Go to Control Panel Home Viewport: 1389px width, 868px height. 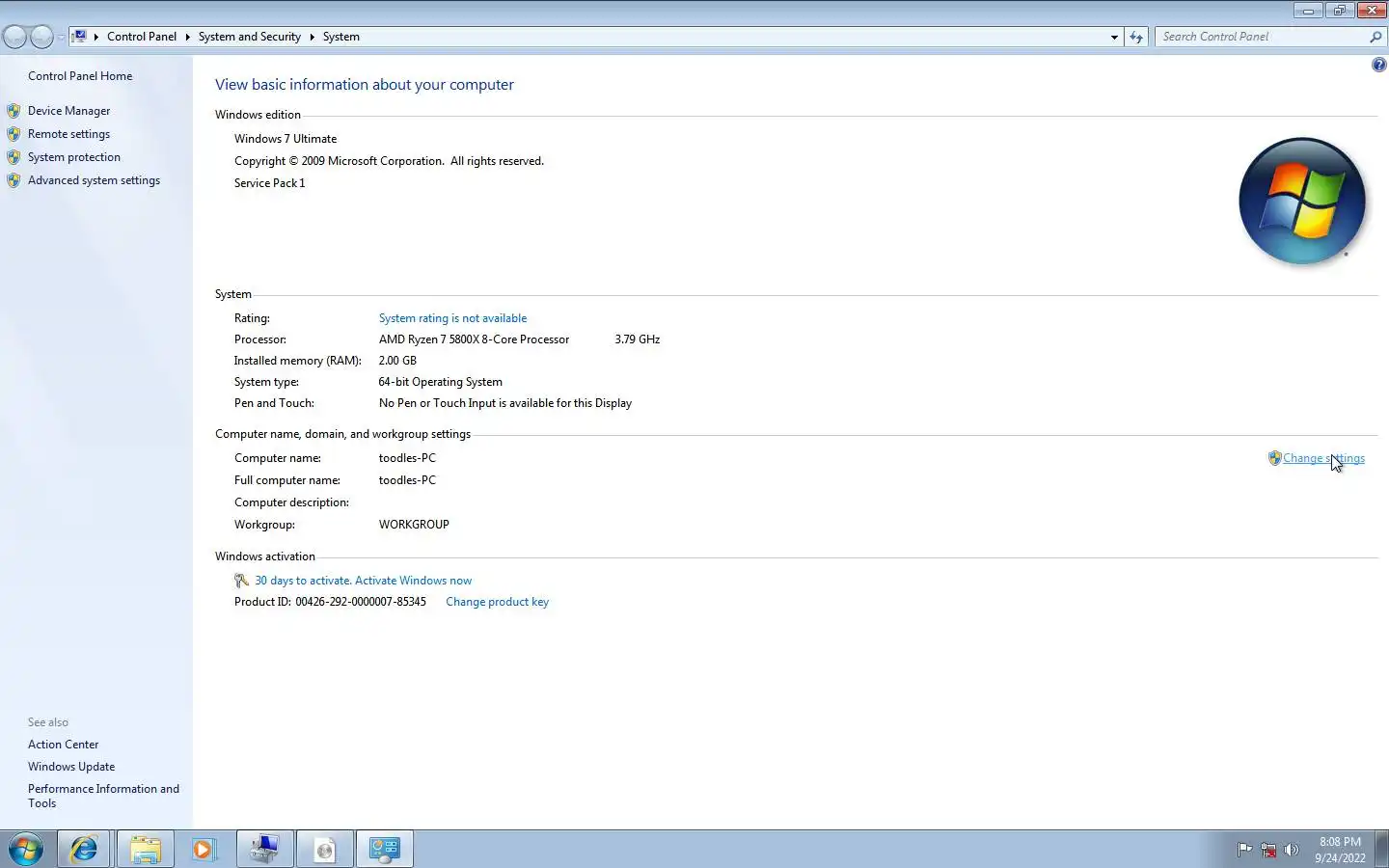click(x=80, y=76)
